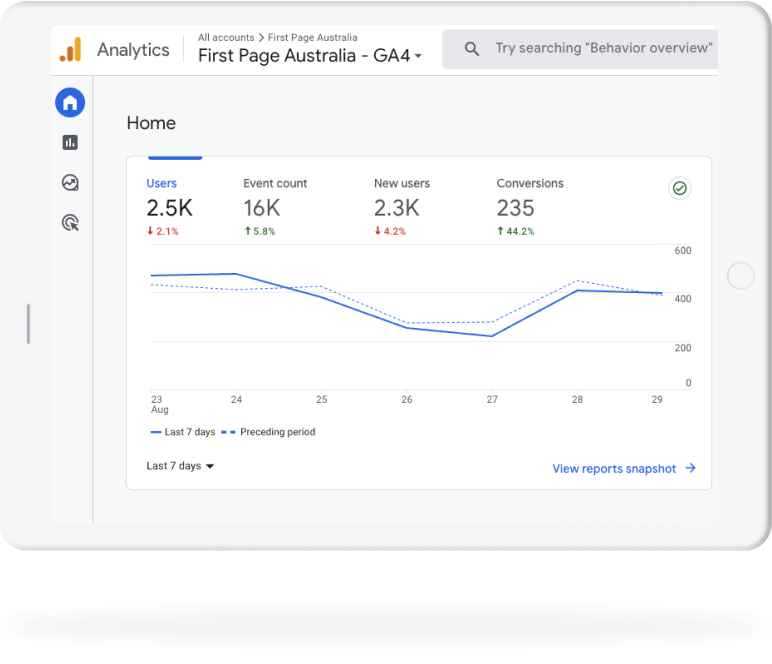Open the Explore icon in sidebar

(x=70, y=183)
